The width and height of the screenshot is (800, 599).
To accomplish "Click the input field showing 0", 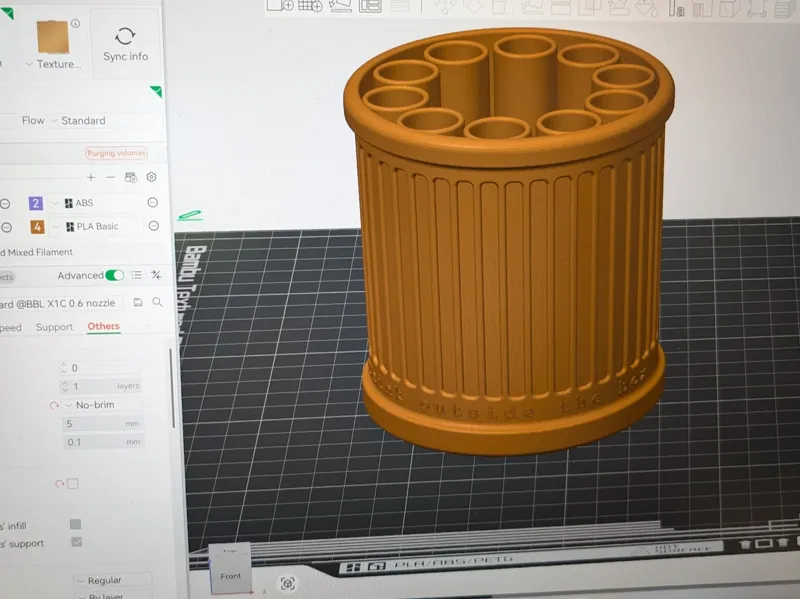I will point(101,368).
